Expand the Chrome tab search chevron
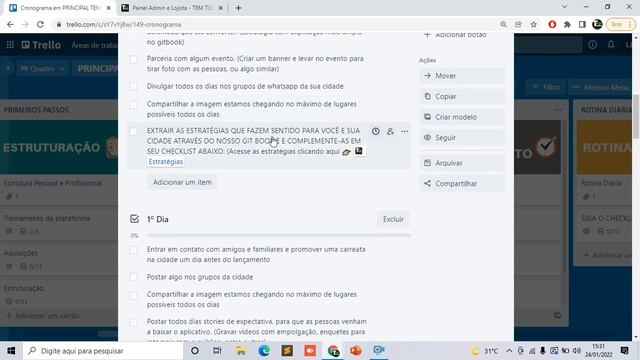 point(564,7)
